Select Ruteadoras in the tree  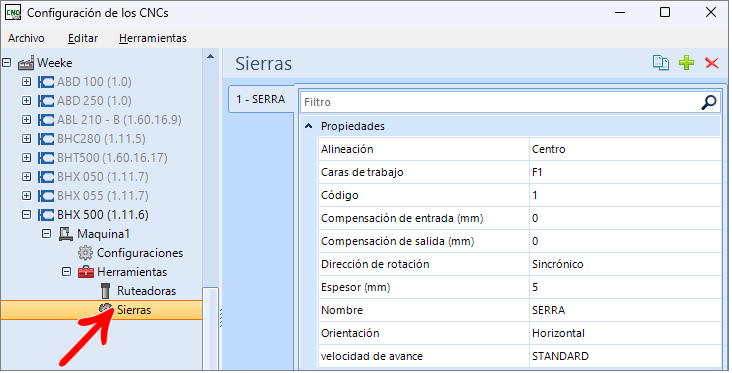pyautogui.click(x=146, y=291)
